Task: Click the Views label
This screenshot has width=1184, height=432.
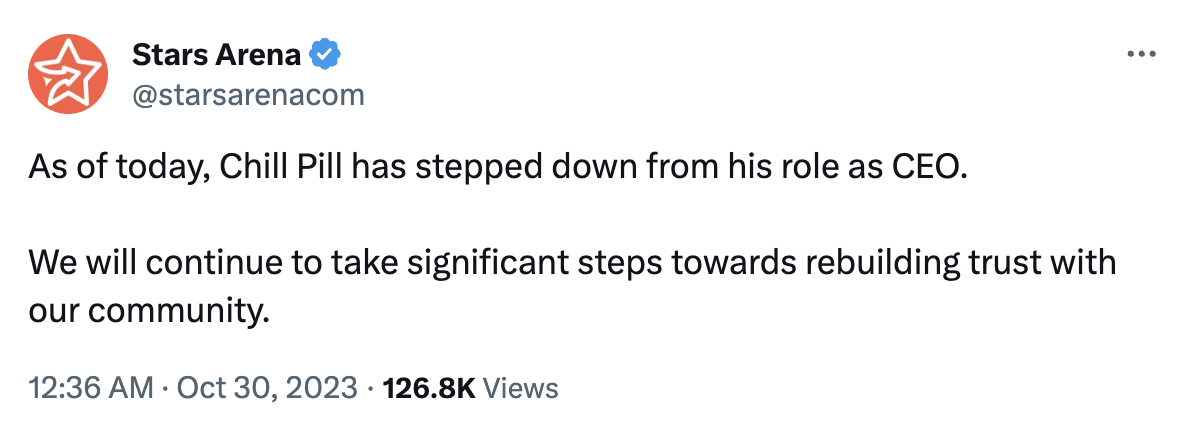Action: (x=521, y=387)
